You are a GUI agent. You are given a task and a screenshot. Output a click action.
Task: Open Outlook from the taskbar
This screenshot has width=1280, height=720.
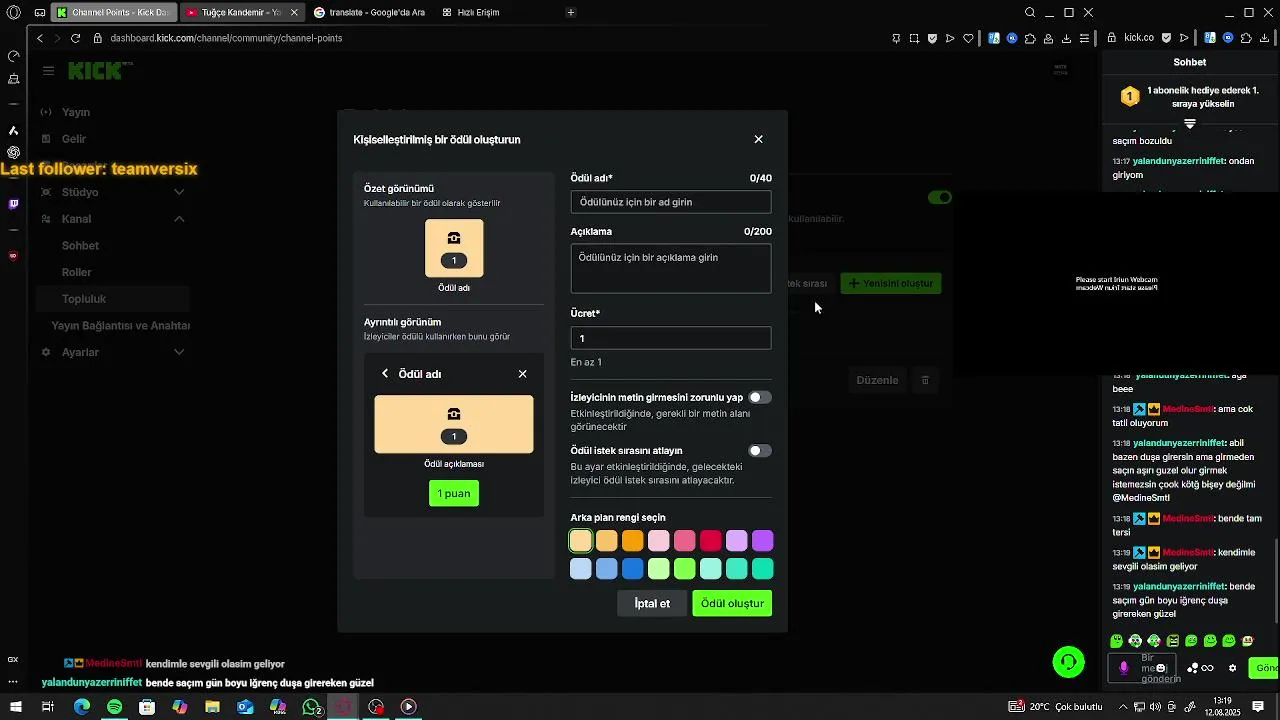point(245,707)
